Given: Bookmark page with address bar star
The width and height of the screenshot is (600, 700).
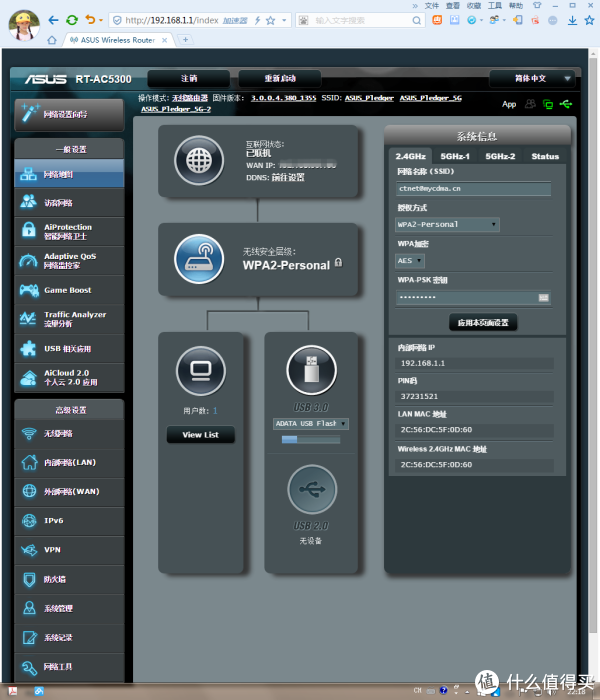Looking at the screenshot, I should [271, 20].
